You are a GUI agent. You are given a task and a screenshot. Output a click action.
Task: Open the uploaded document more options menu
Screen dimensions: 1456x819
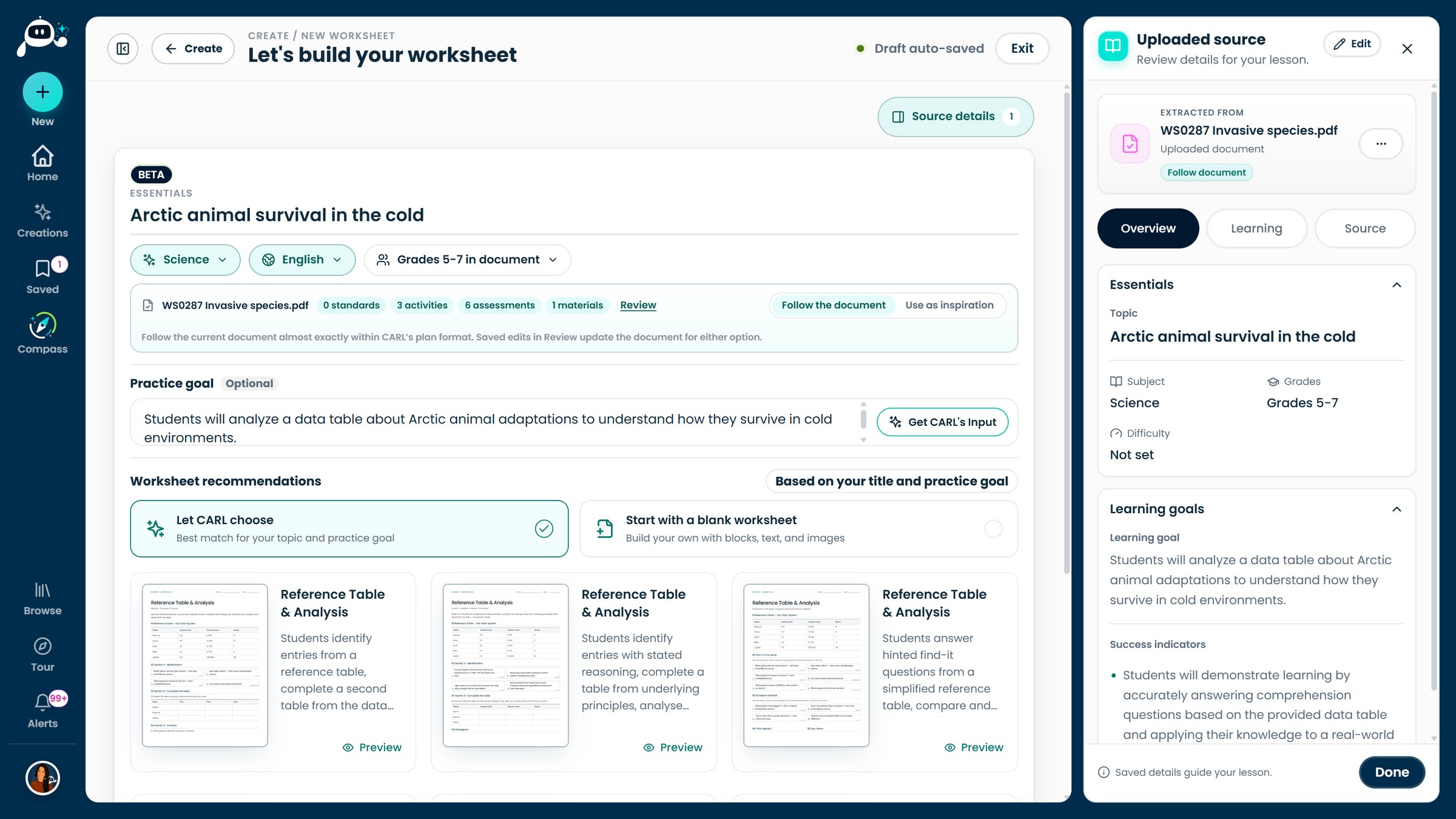[1381, 144]
